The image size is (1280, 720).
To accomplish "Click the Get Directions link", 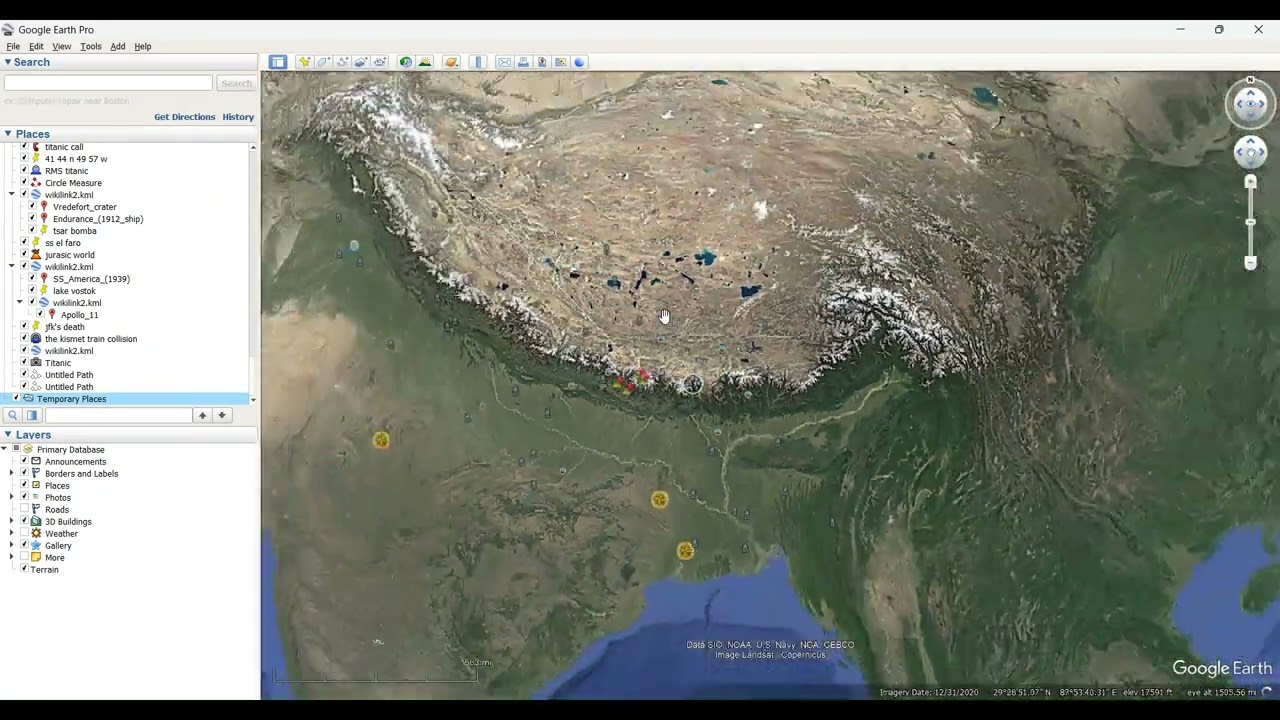I will coord(184,117).
